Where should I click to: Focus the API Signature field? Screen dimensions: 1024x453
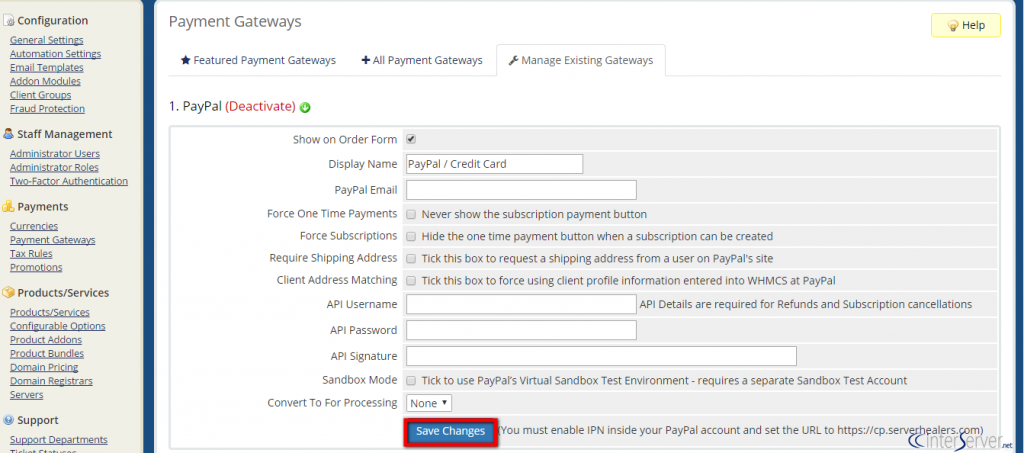click(x=601, y=356)
